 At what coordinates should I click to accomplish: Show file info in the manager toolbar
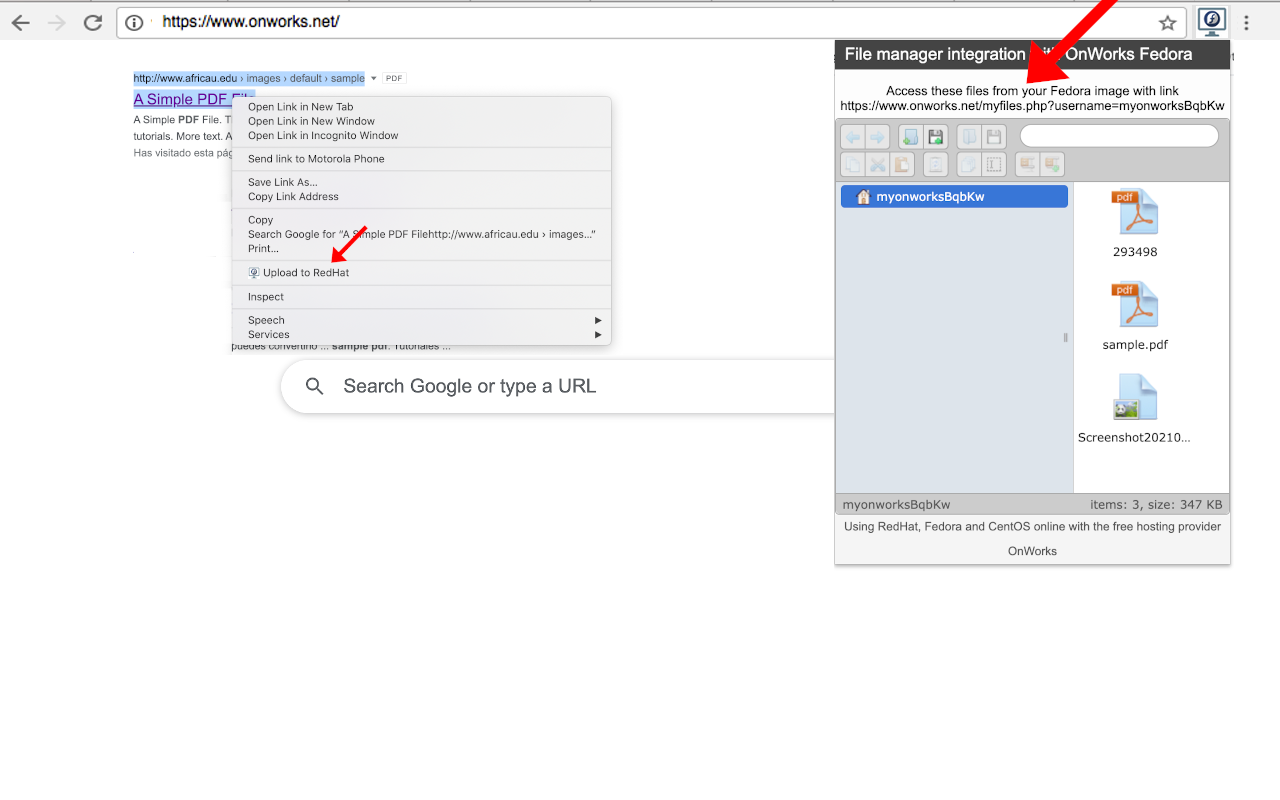point(936,164)
